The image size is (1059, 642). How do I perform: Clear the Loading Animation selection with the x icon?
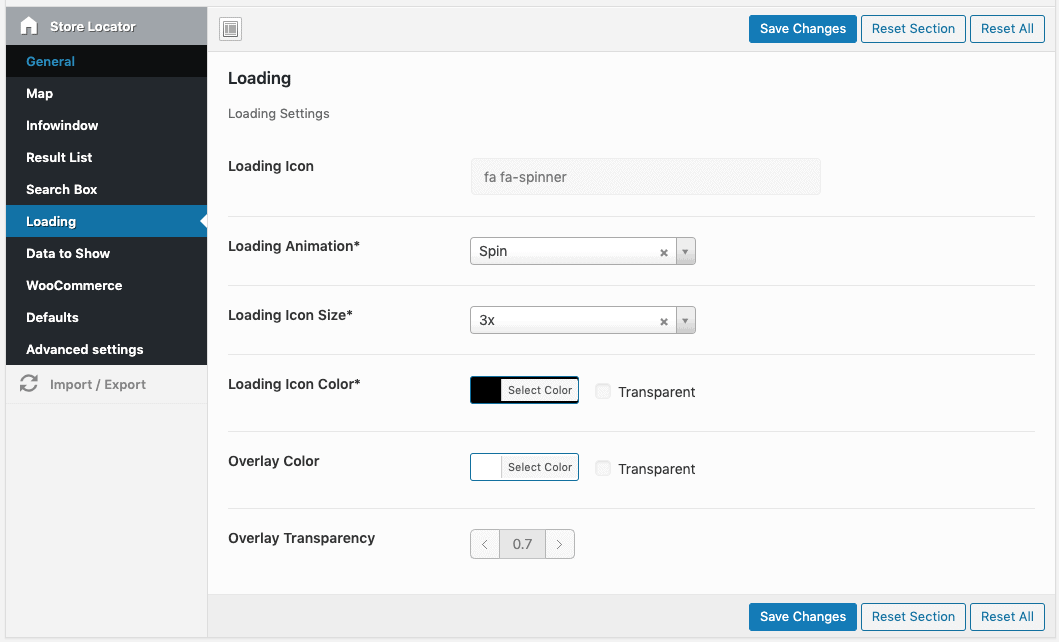coord(663,252)
